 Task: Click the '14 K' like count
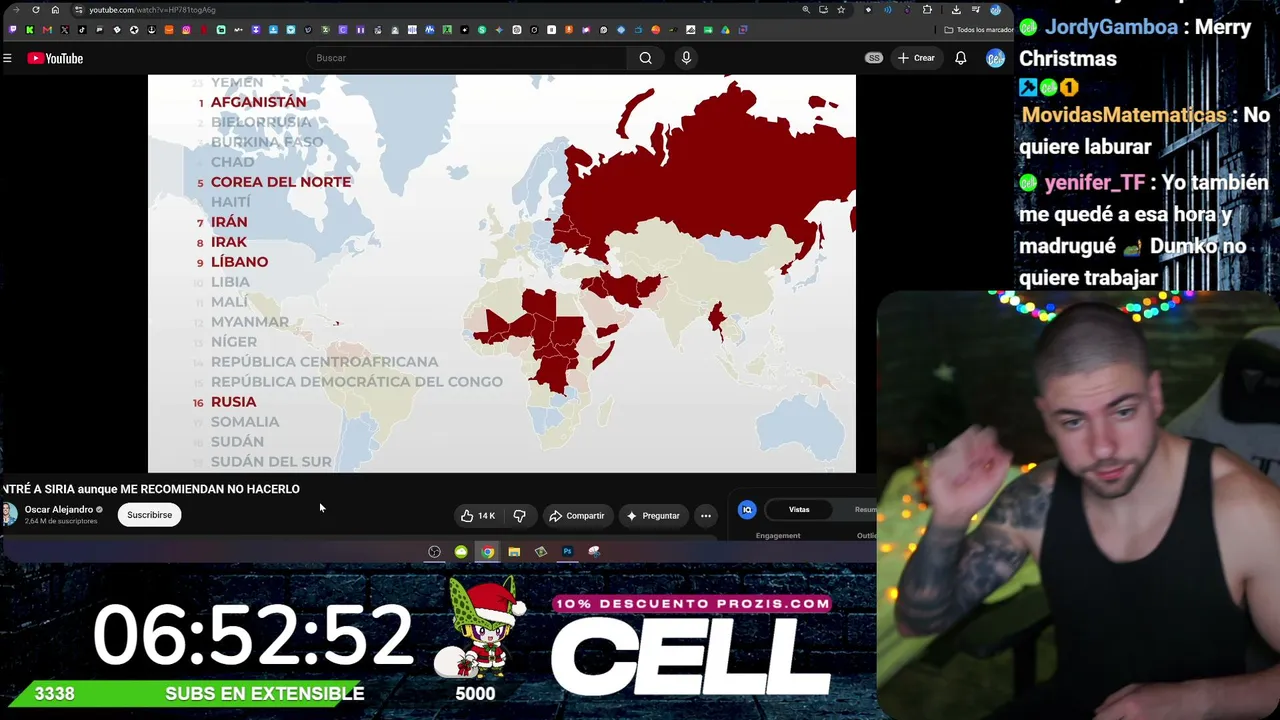point(486,516)
